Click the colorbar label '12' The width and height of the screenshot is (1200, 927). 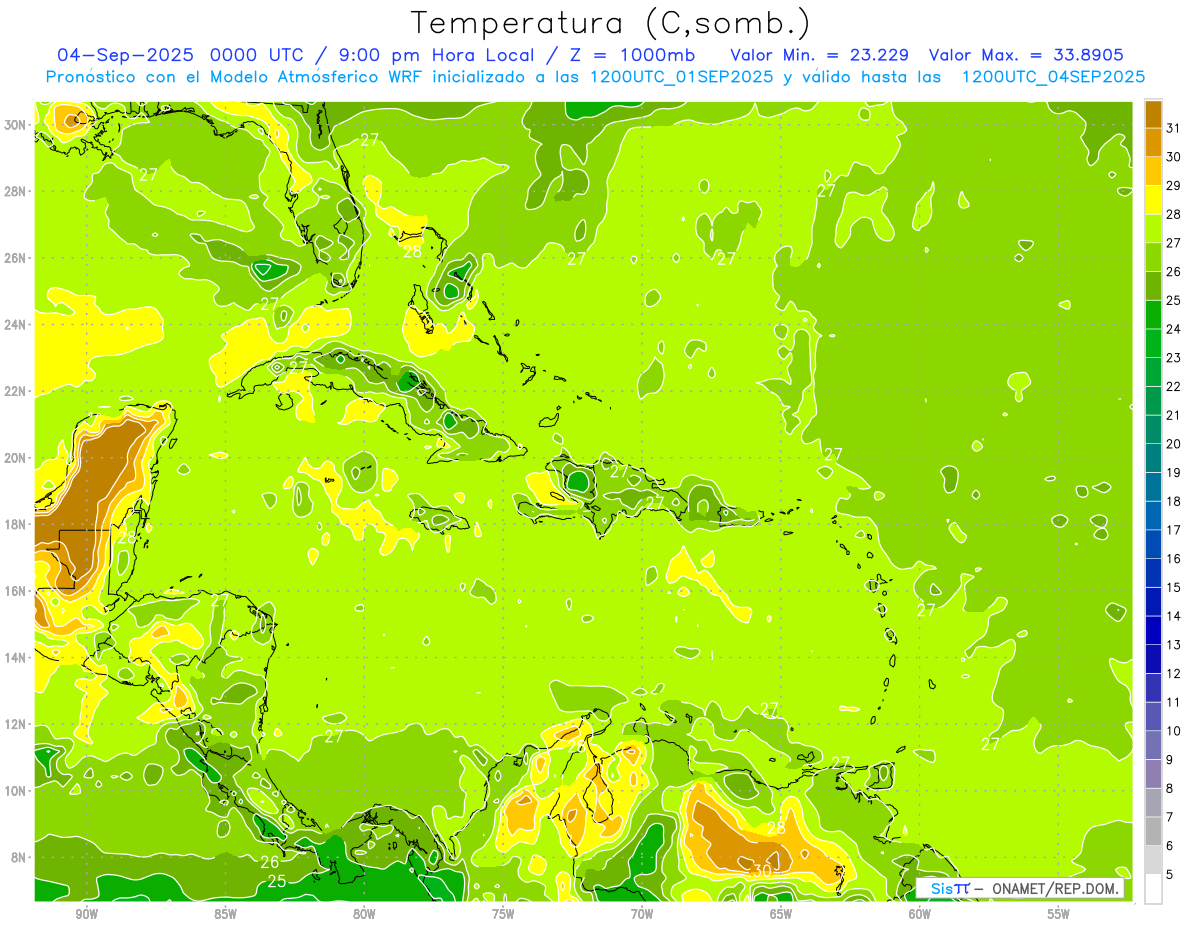(x=1174, y=674)
